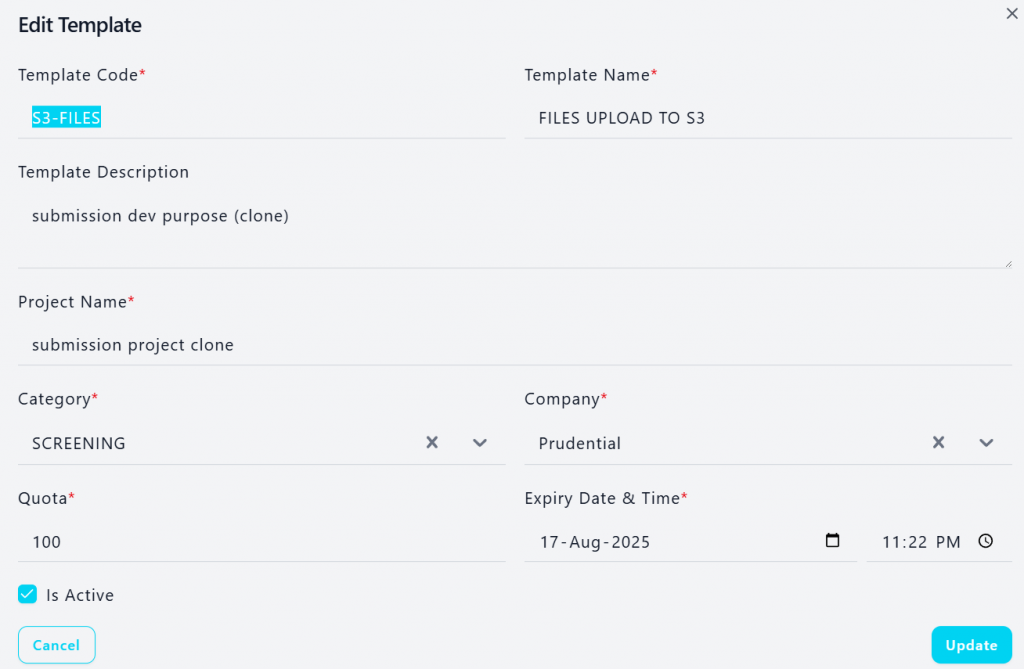The width and height of the screenshot is (1024, 669).
Task: Focus the Project Name field
Action: [x=515, y=345]
